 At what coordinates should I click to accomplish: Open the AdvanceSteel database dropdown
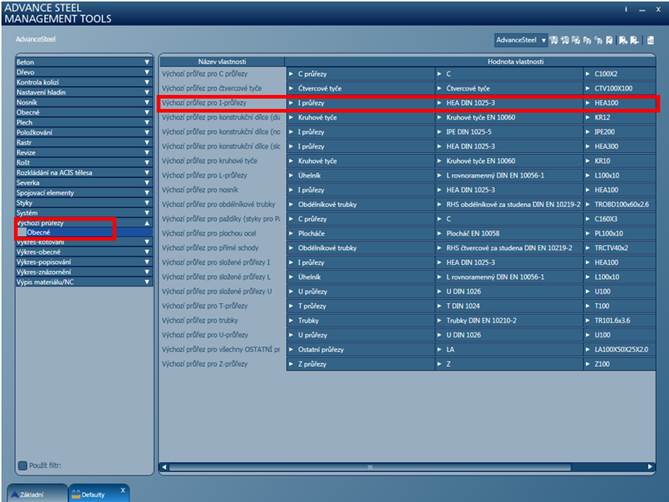pos(521,40)
